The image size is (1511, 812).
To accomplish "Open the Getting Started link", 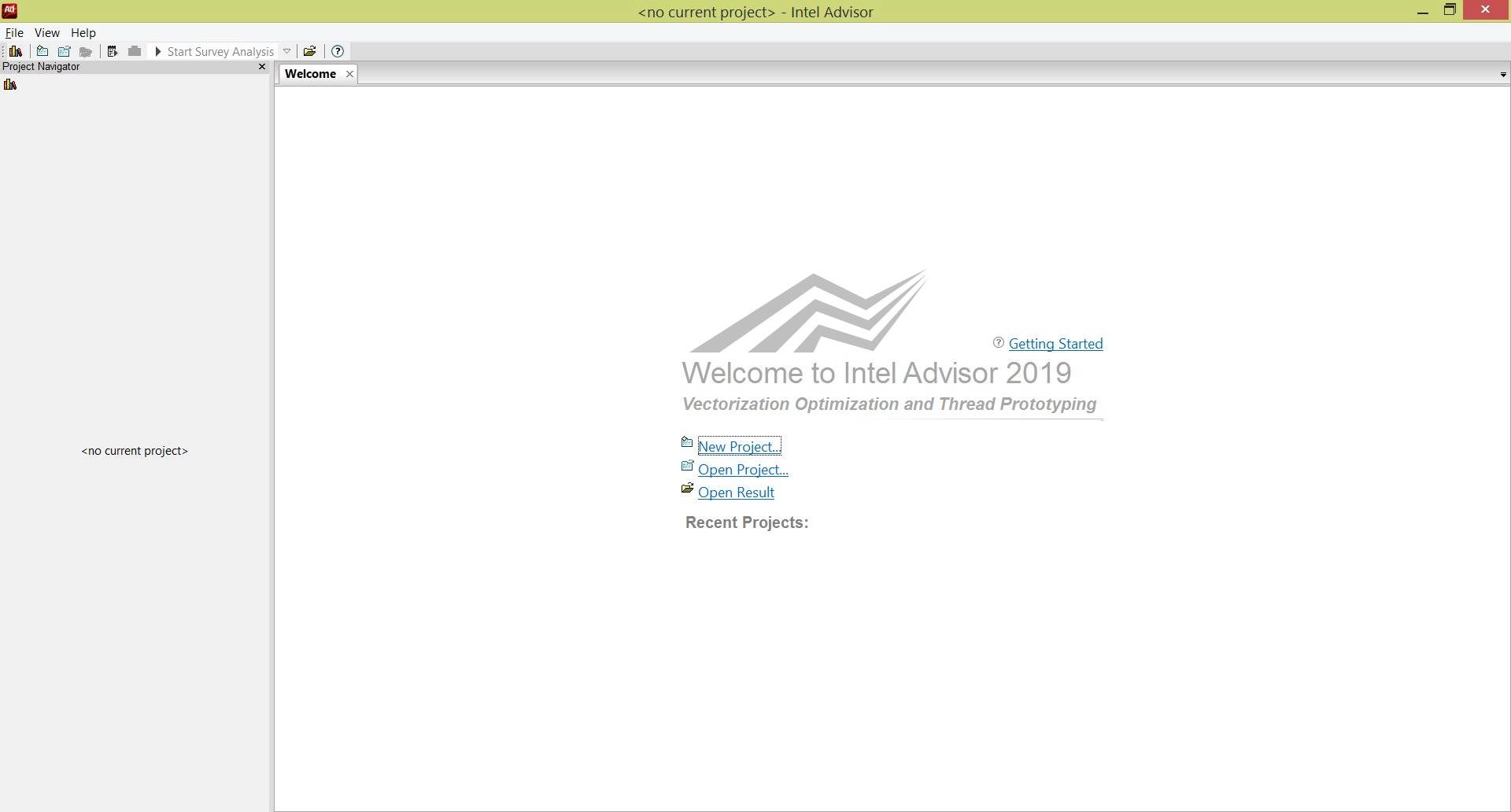I will point(1055,343).
